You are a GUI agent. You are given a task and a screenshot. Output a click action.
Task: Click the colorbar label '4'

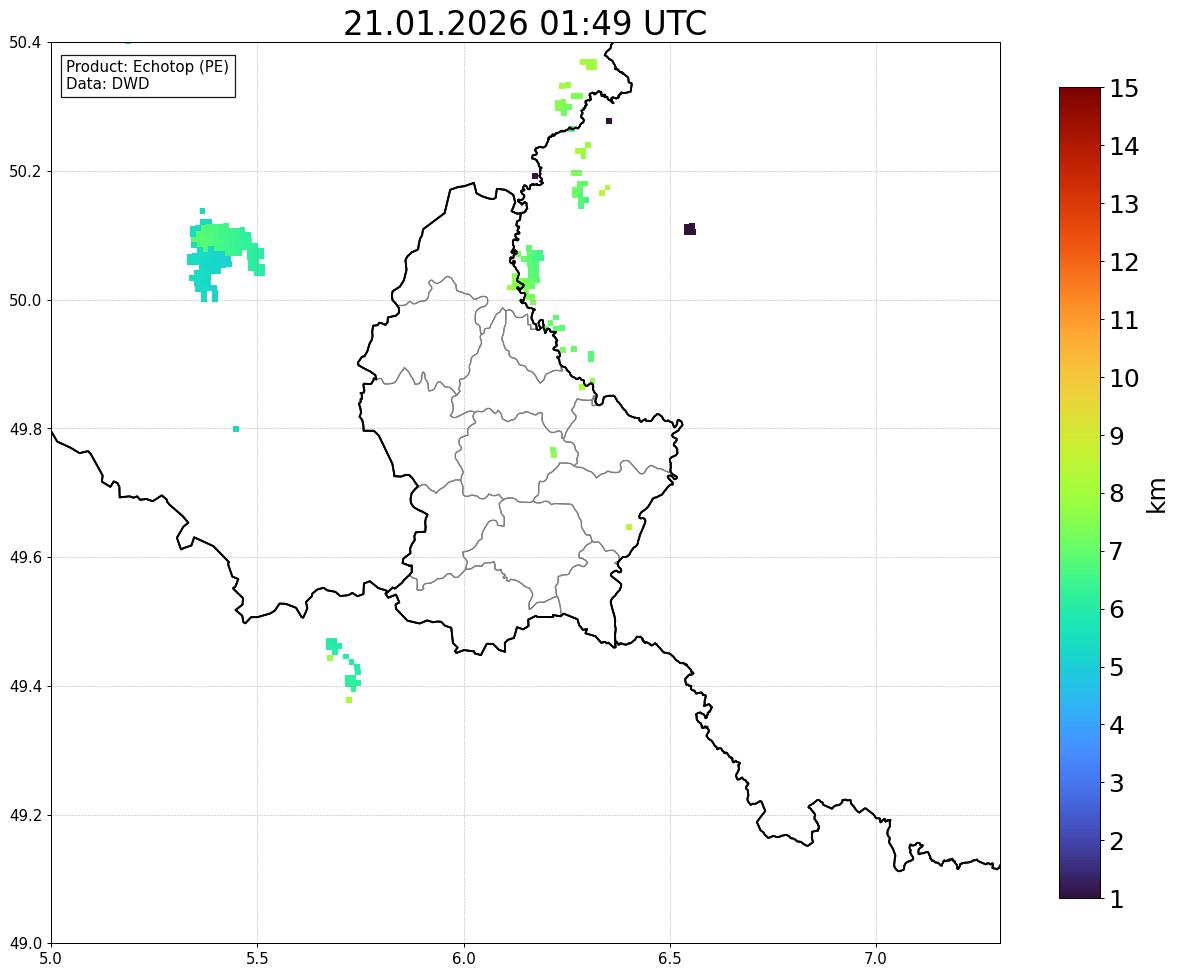pyautogui.click(x=1116, y=725)
